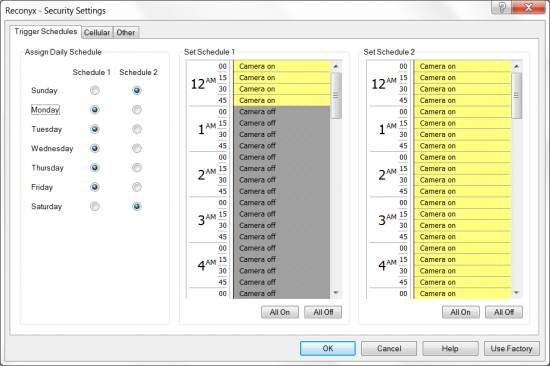Select Schedule 2 for Friday
This screenshot has height=366, width=550.
click(x=137, y=187)
